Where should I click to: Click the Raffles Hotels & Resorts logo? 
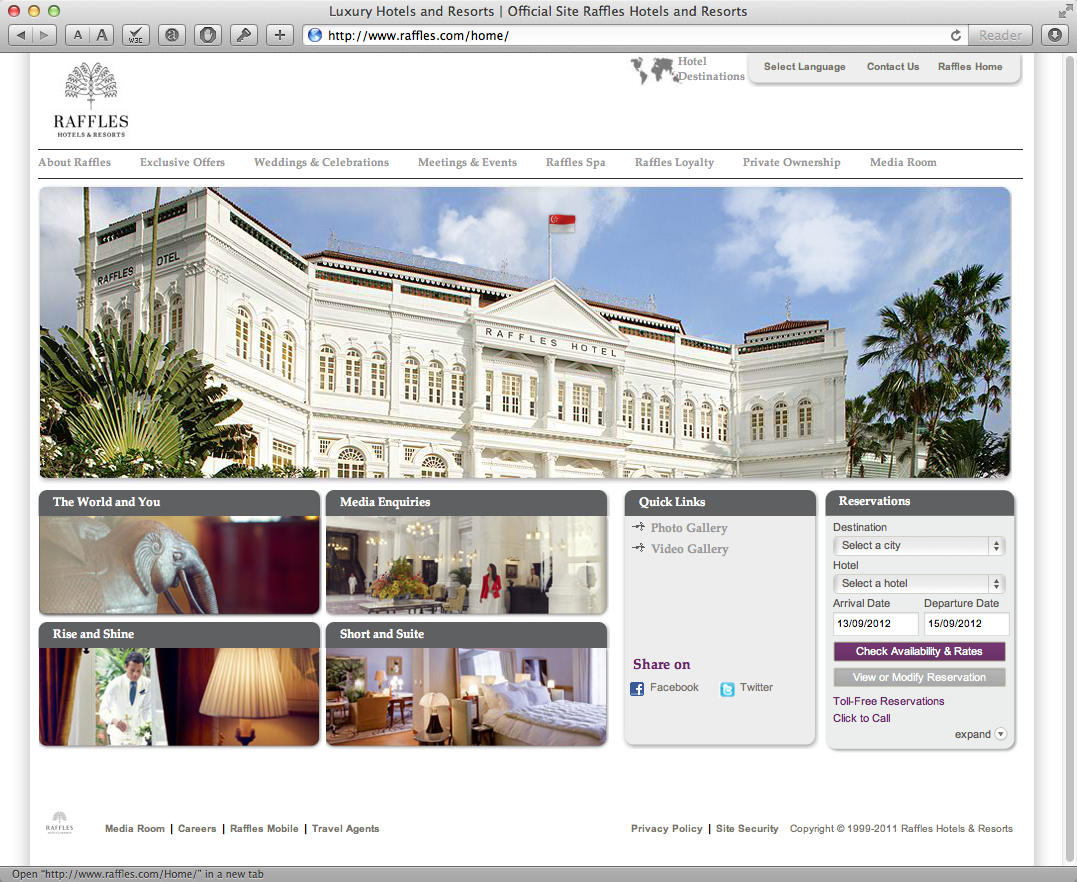tap(91, 100)
